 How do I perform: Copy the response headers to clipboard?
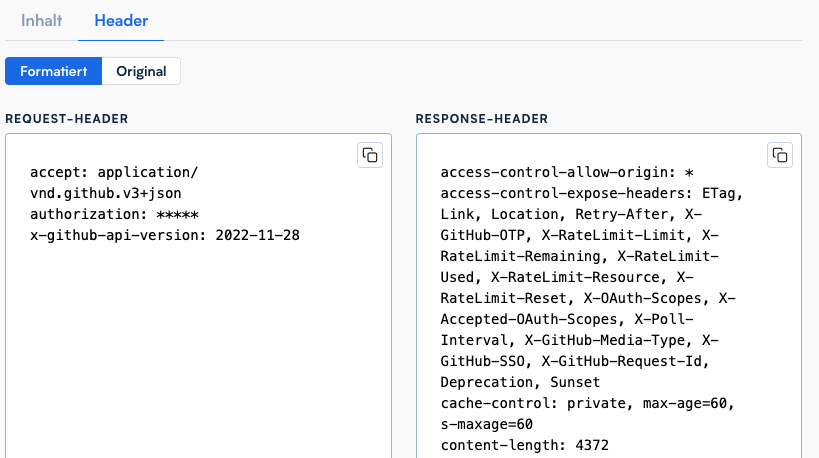[x=780, y=154]
